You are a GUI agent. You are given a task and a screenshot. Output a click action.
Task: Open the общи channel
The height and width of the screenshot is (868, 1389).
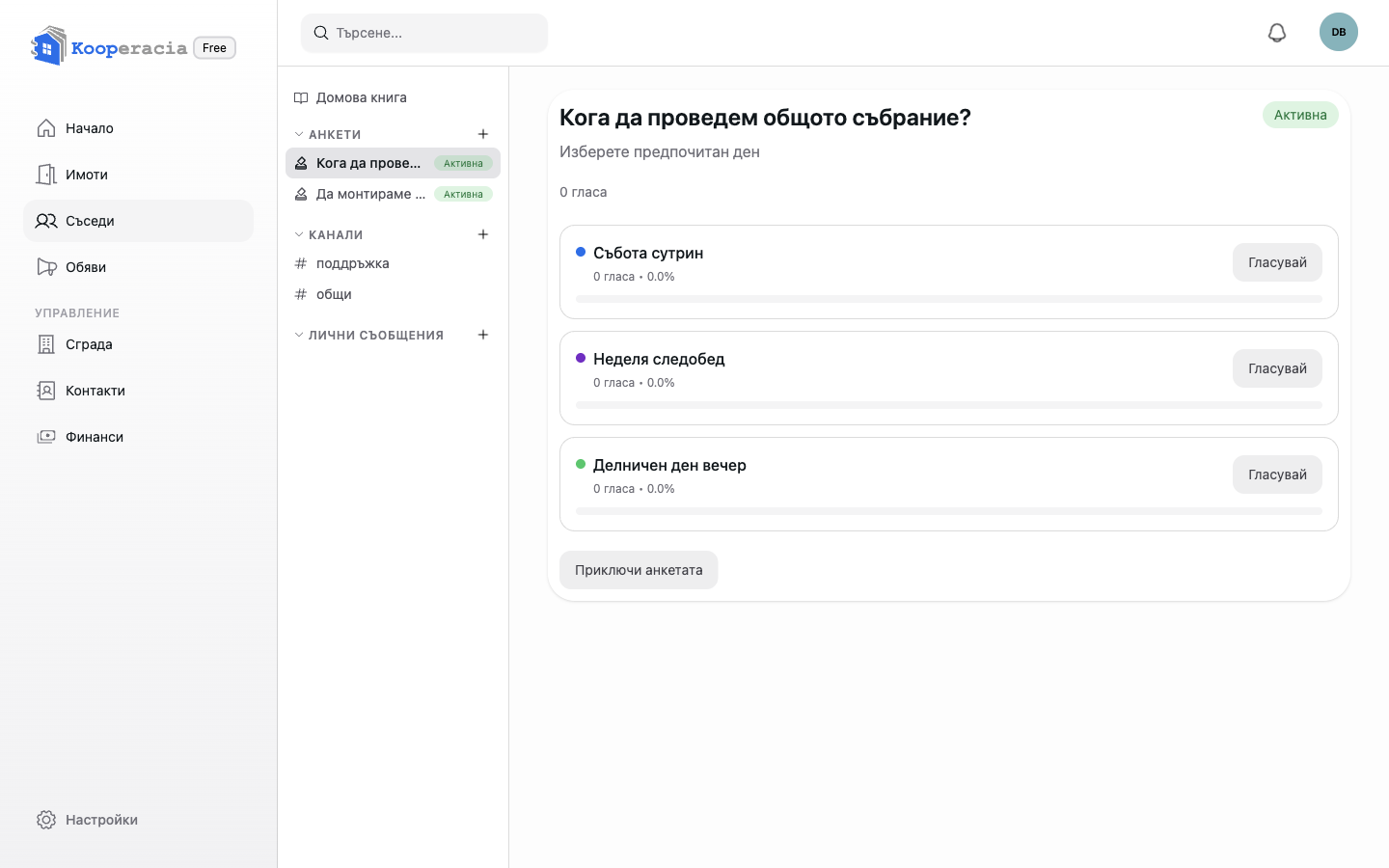(393, 294)
